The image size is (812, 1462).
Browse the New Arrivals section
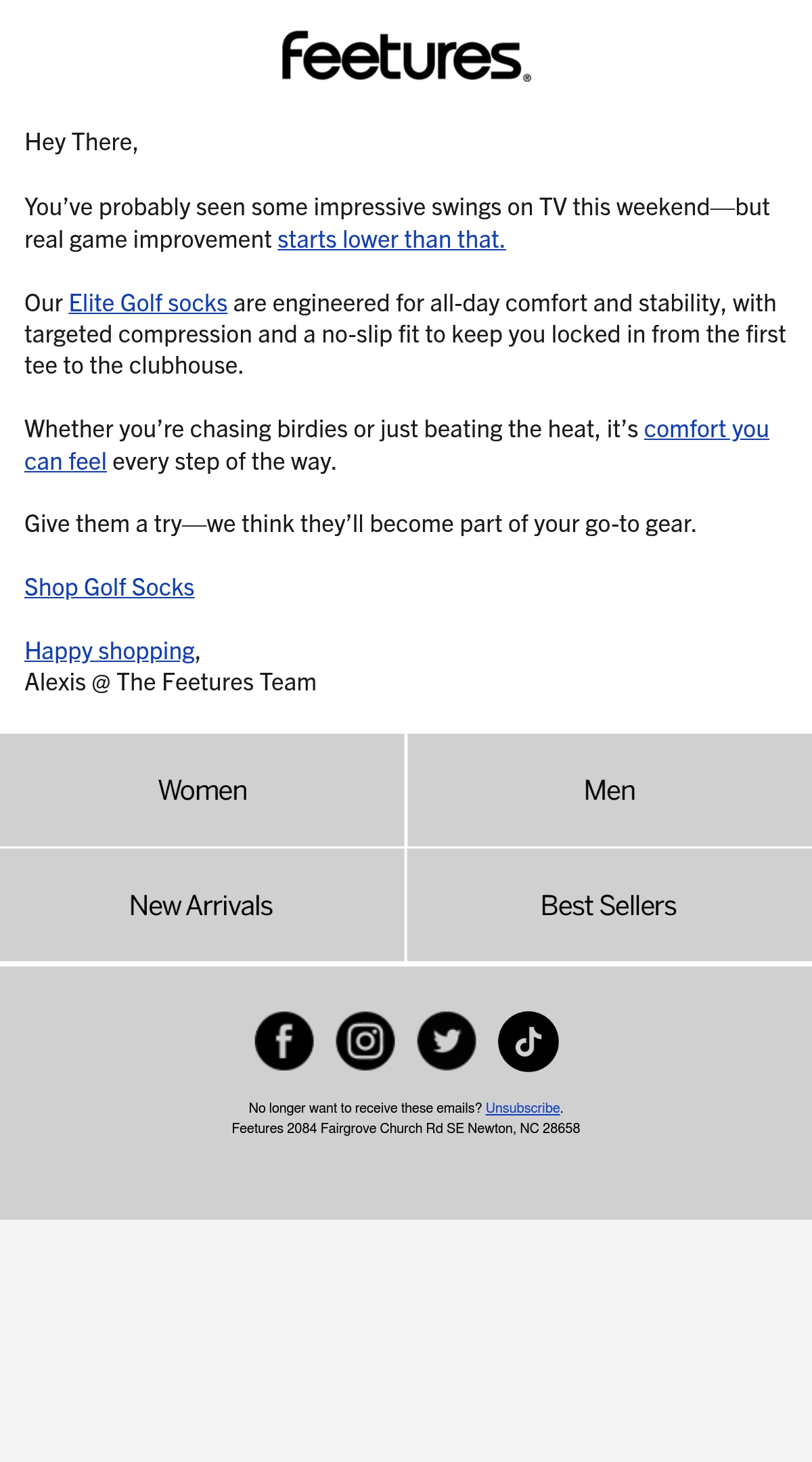tap(202, 905)
